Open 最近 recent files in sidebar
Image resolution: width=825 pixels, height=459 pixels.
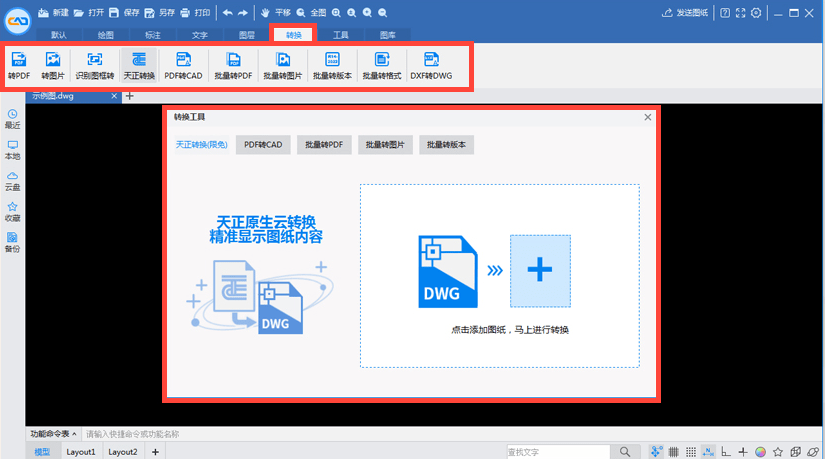13,119
